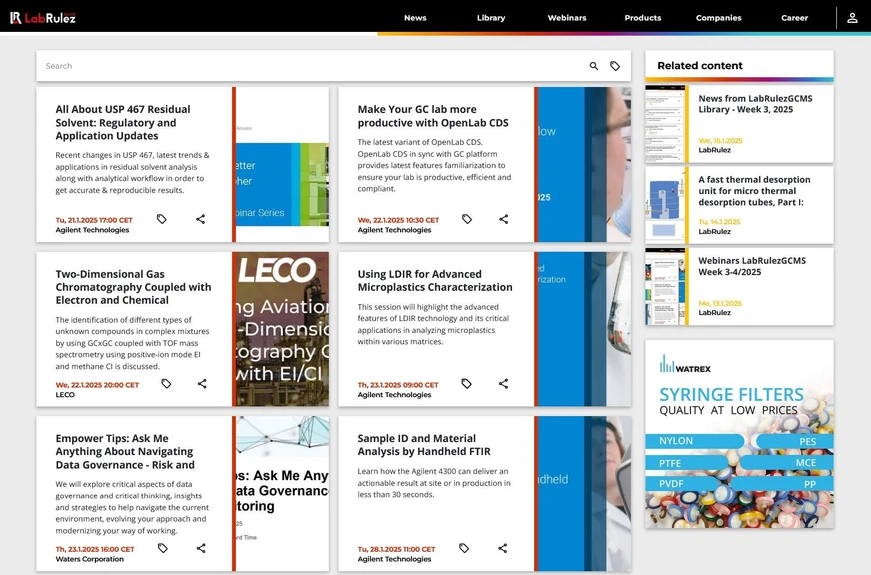Click 'We, 22.1.2025 20:00 CET' date text
The image size is (871, 575).
point(97,384)
